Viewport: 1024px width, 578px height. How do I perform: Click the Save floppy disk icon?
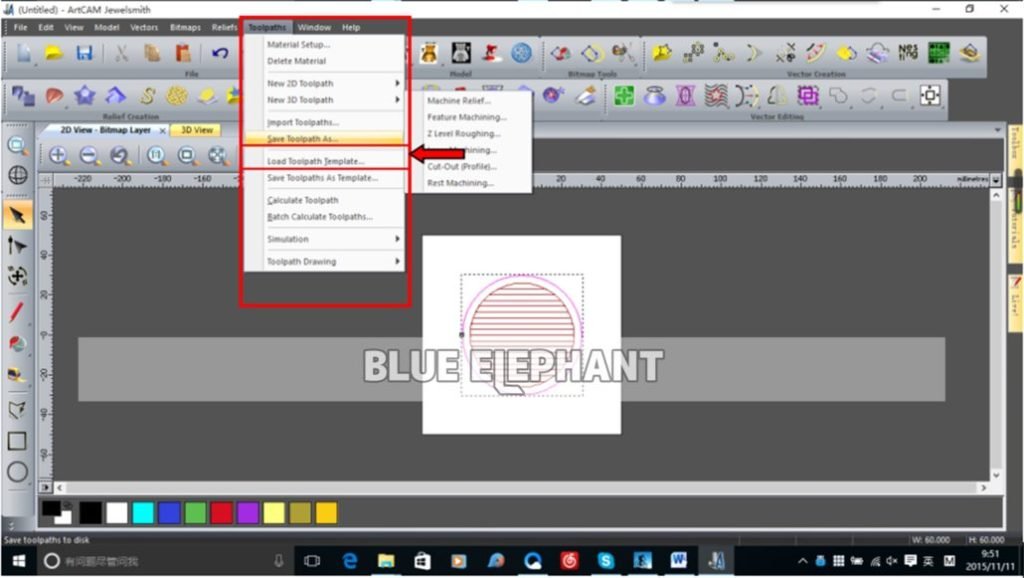(x=84, y=54)
